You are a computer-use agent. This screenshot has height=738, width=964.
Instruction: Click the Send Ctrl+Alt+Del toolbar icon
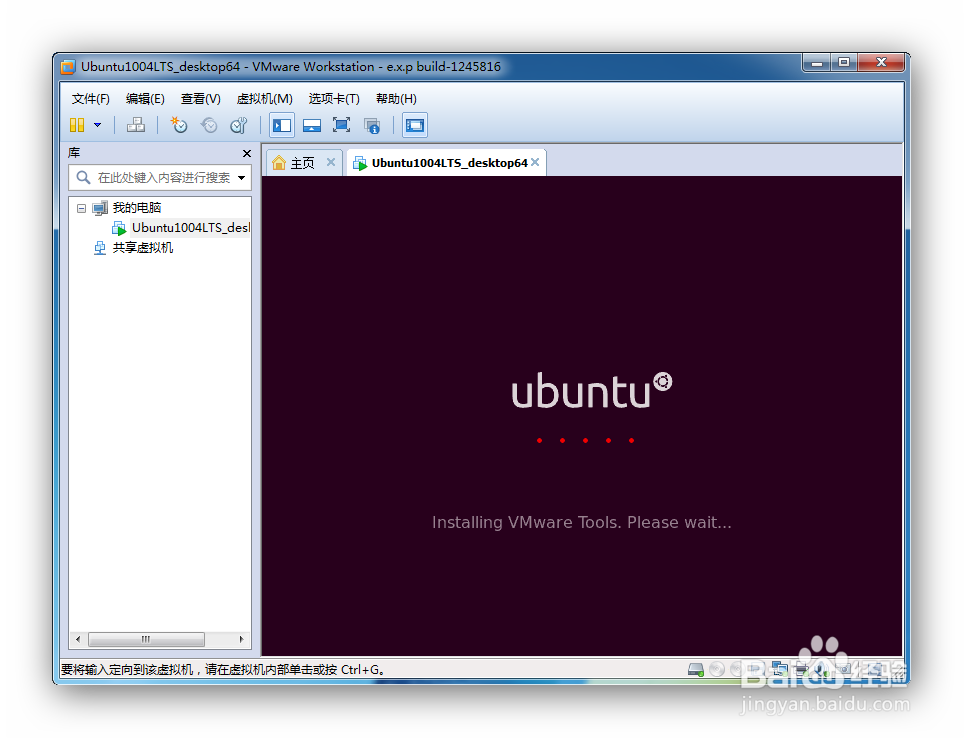[136, 125]
